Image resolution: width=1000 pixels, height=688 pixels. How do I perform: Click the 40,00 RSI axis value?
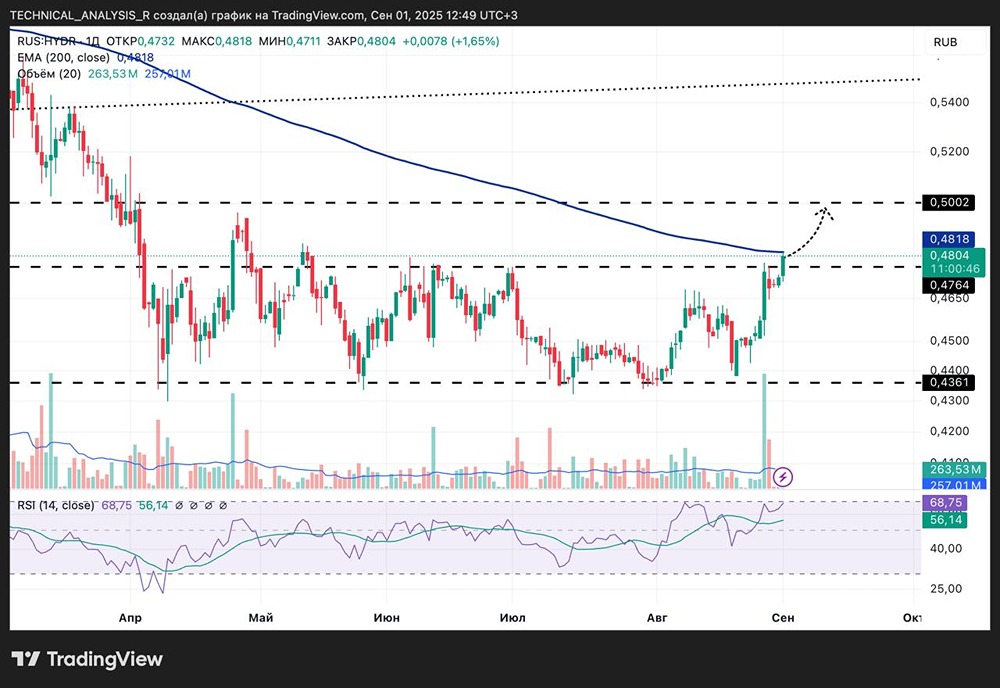point(946,548)
